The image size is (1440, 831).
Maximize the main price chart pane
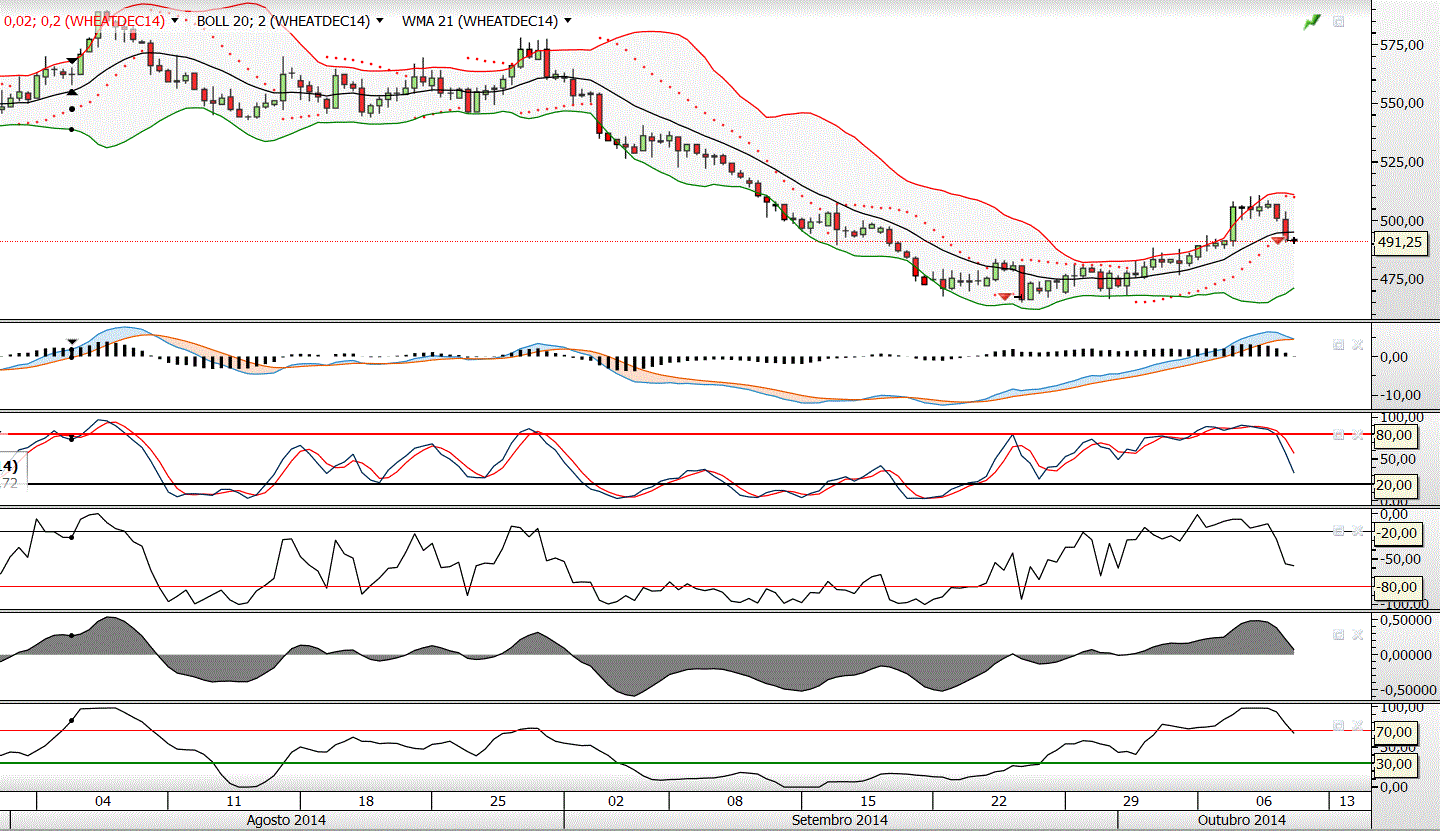click(1339, 21)
